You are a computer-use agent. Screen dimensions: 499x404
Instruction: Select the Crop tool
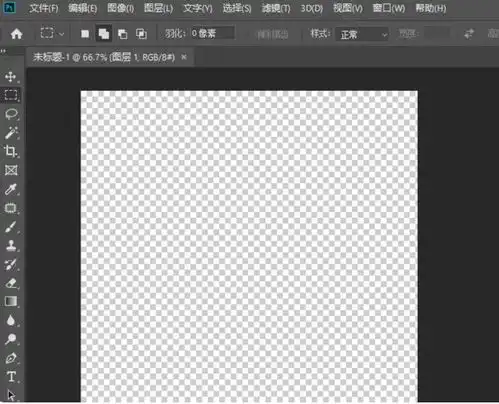(11, 151)
